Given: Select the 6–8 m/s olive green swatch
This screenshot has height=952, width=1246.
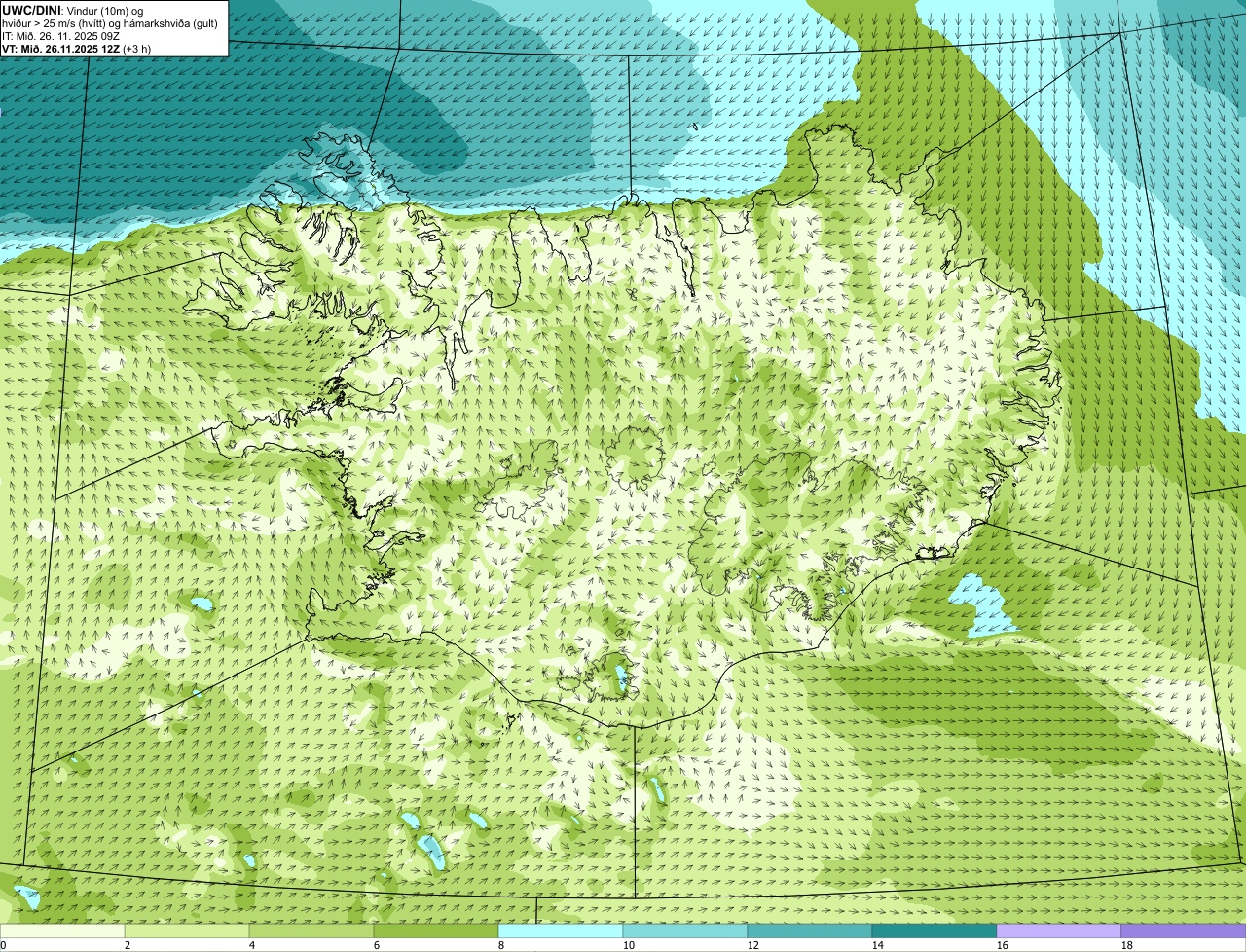Looking at the screenshot, I should 436,932.
